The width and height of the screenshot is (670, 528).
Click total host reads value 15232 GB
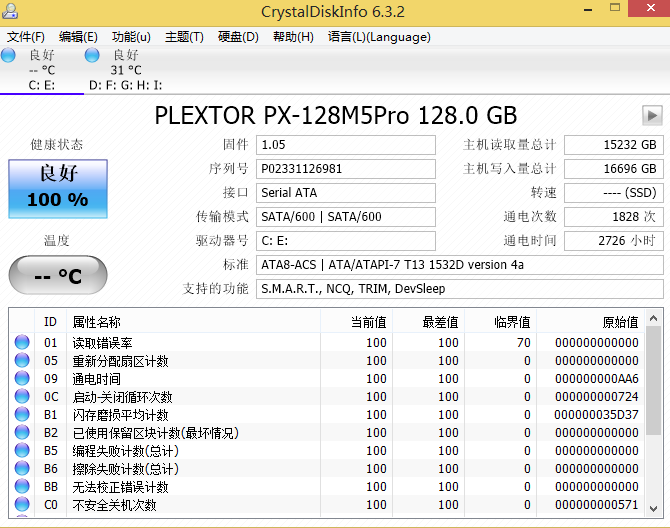614,145
